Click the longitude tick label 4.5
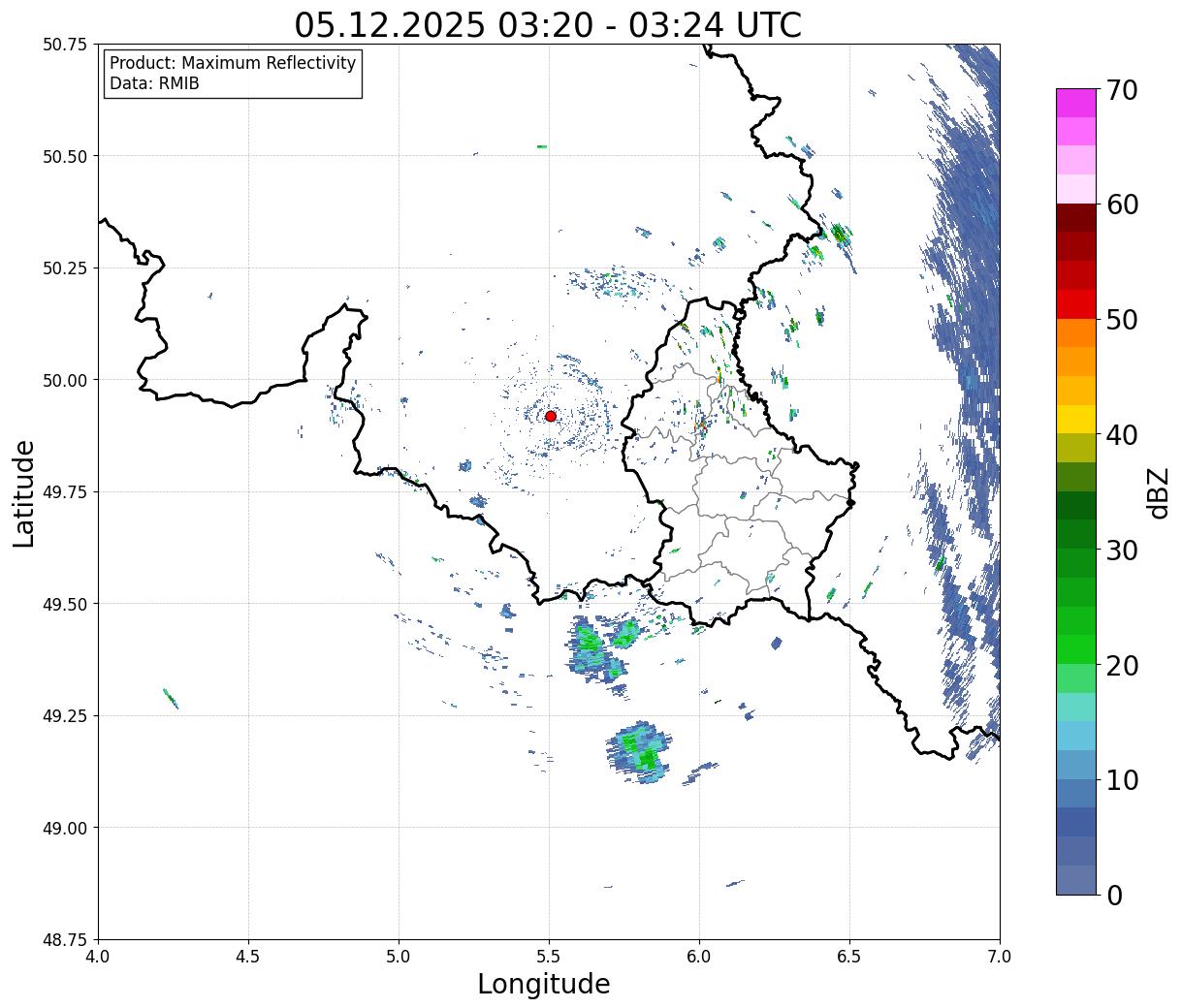 248,957
